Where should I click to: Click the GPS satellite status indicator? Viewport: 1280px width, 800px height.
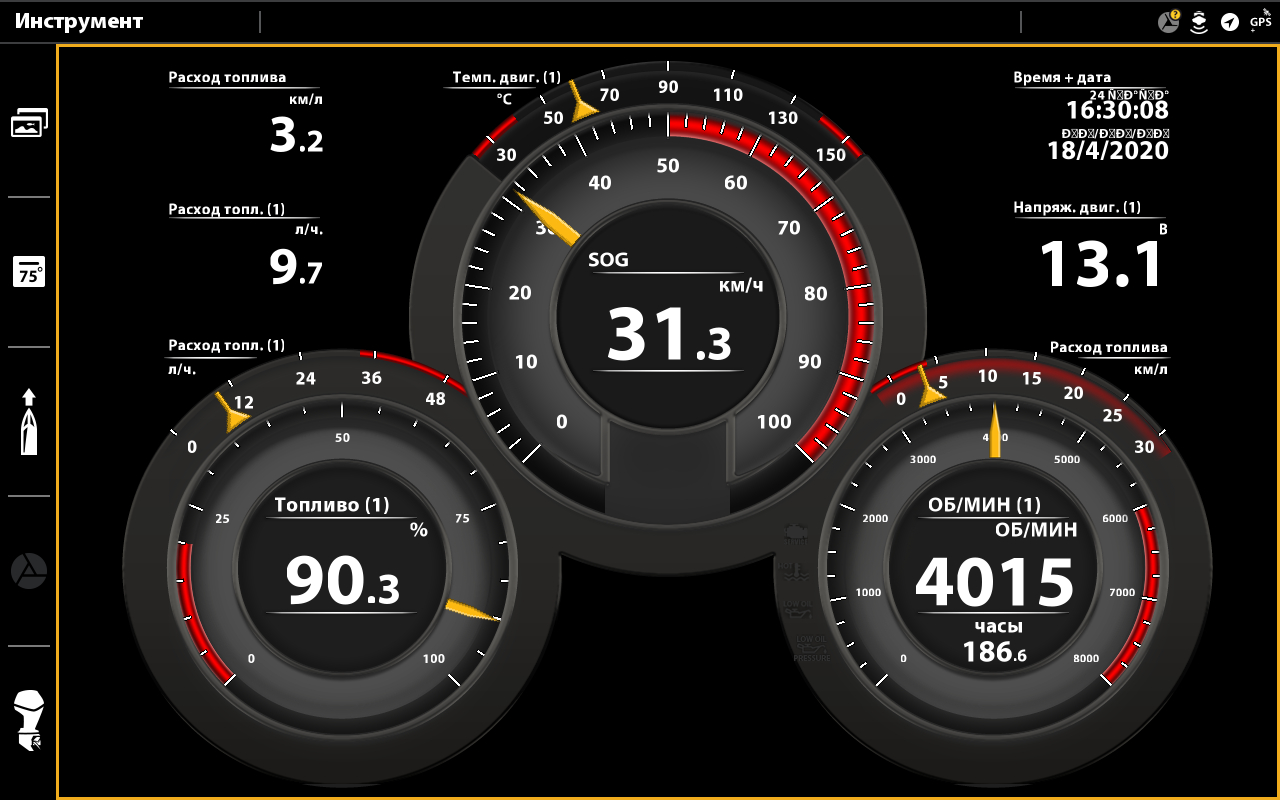[1260, 21]
